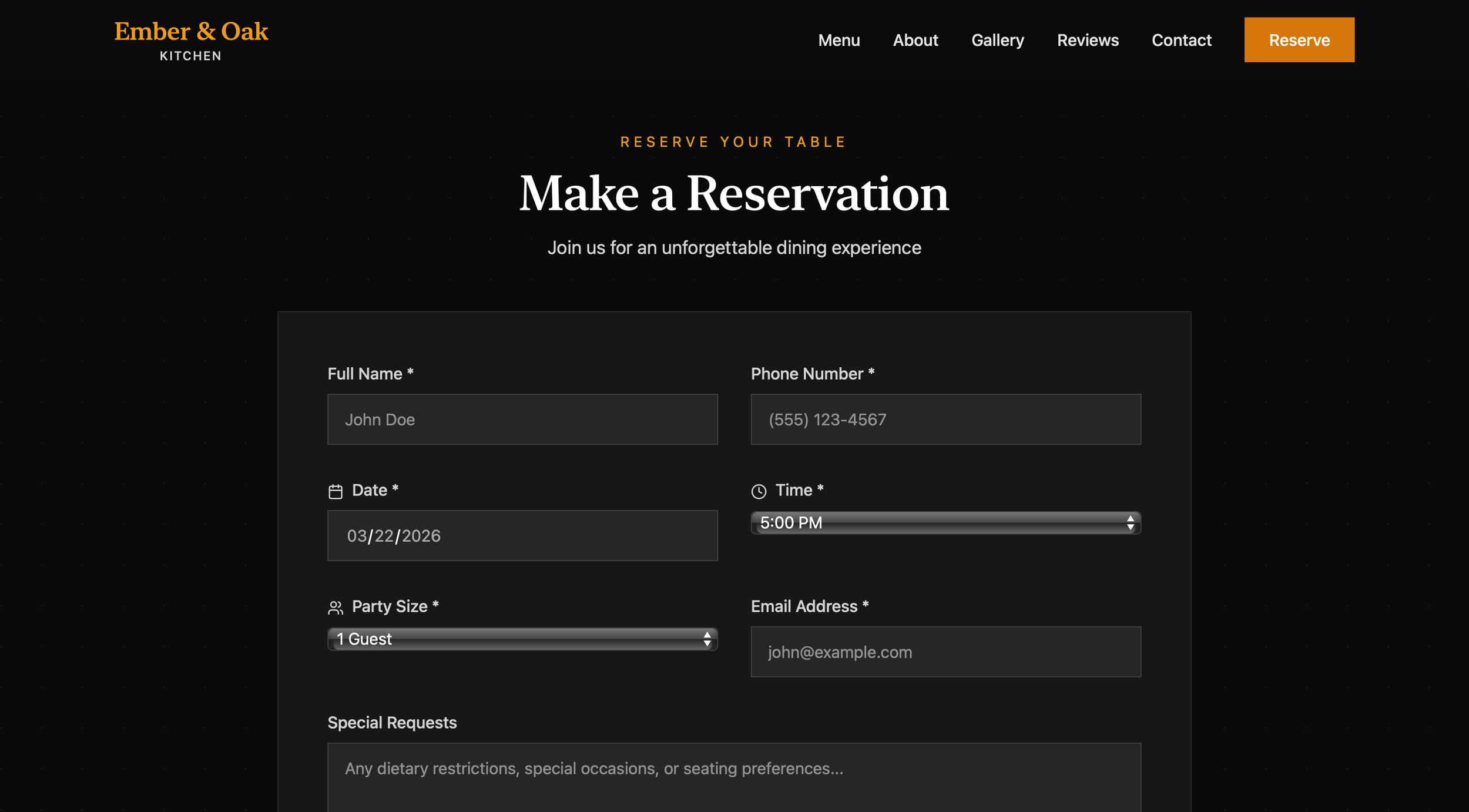Click the Ember & Oak Kitchen logo
This screenshot has height=812, width=1469.
pyautogui.click(x=191, y=40)
